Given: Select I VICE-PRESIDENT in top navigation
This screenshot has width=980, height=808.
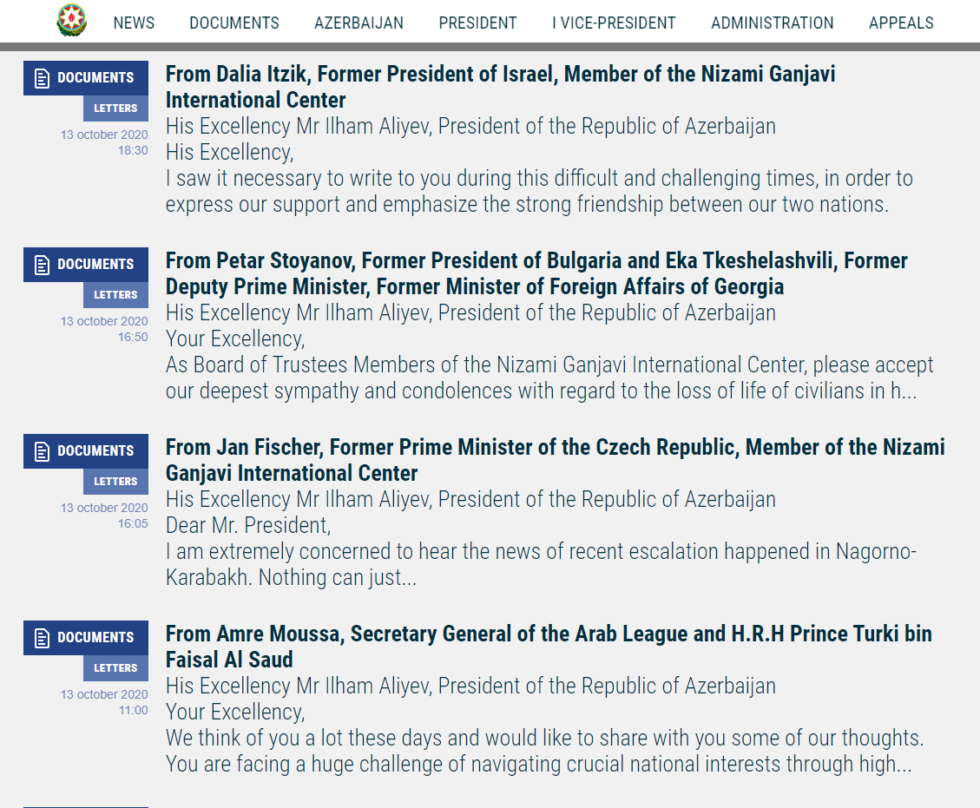Looking at the screenshot, I should (x=614, y=23).
